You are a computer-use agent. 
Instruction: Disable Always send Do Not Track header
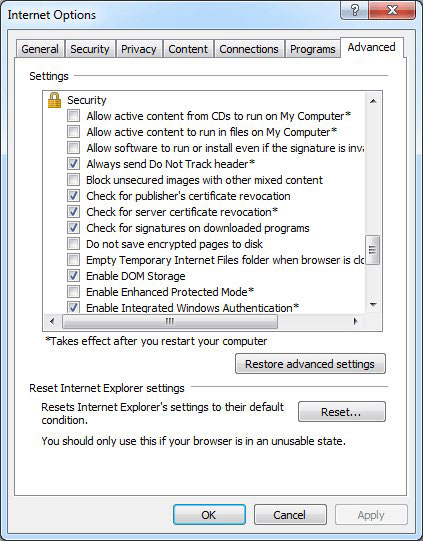[x=73, y=164]
